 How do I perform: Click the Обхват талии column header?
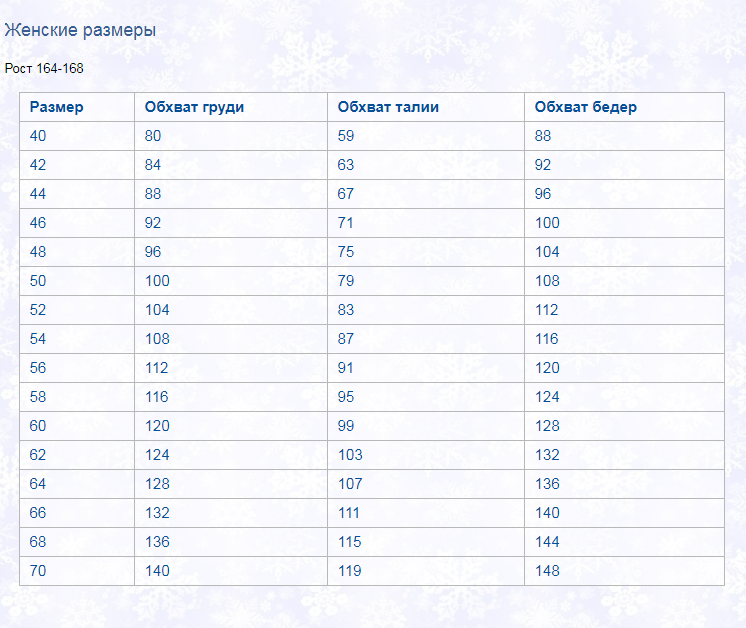coord(388,107)
